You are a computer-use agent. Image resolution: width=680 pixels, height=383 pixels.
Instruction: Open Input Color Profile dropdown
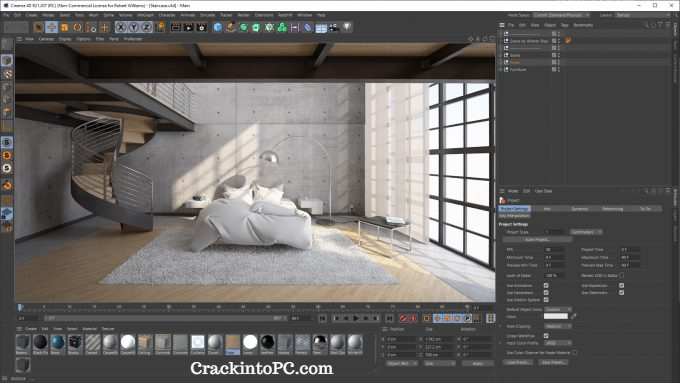558,343
